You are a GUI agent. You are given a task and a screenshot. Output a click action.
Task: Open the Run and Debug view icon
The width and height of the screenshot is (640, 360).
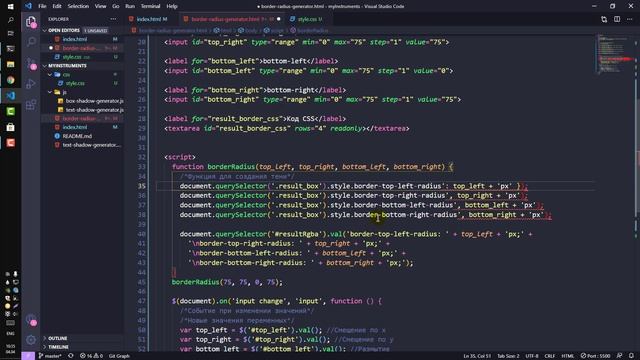pos(31,84)
